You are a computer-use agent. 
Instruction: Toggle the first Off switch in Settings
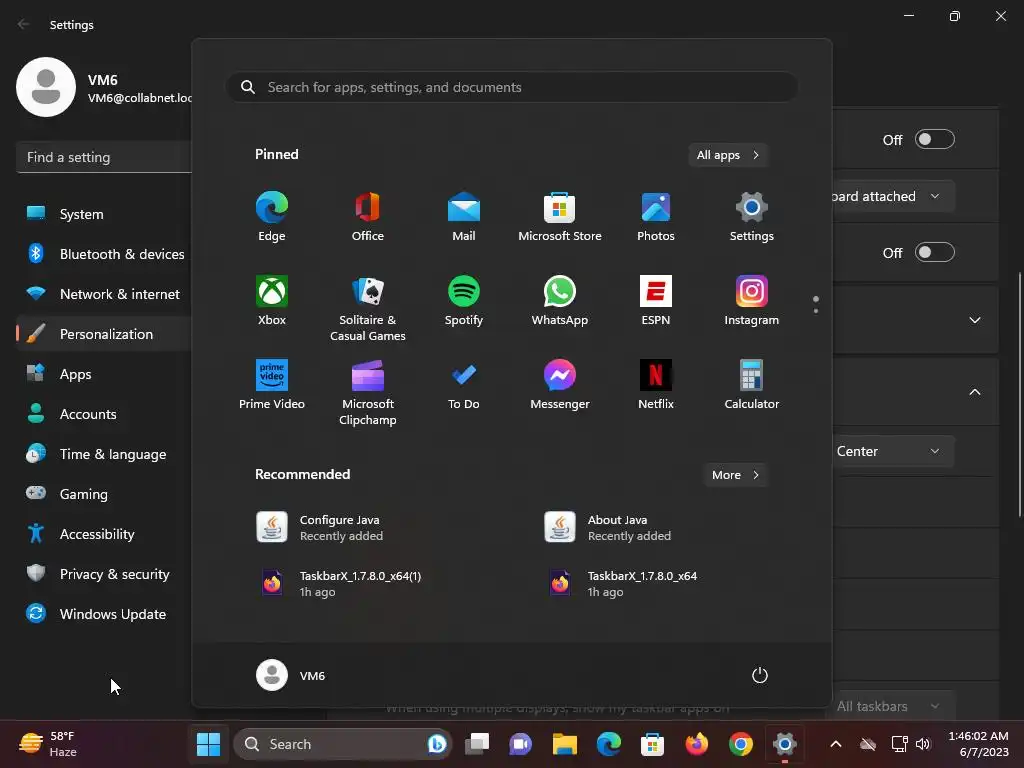pyautogui.click(x=935, y=139)
